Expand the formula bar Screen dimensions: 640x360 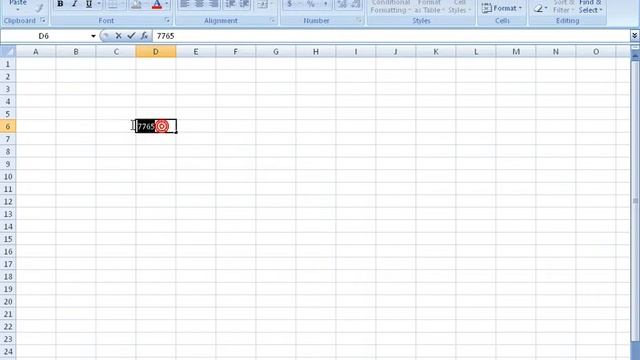pos(634,36)
